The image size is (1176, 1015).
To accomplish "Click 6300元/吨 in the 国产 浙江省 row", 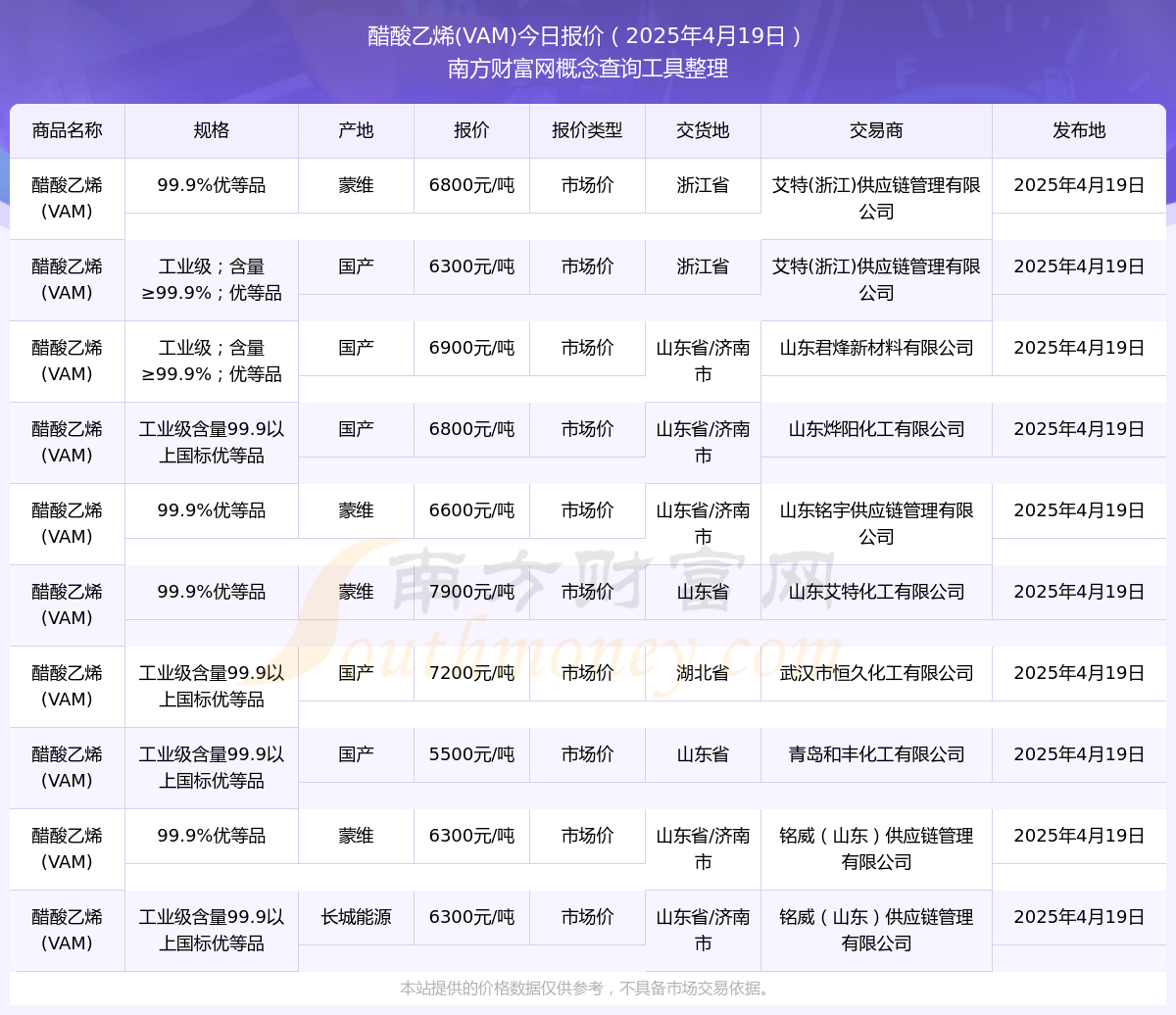I will click(x=471, y=266).
